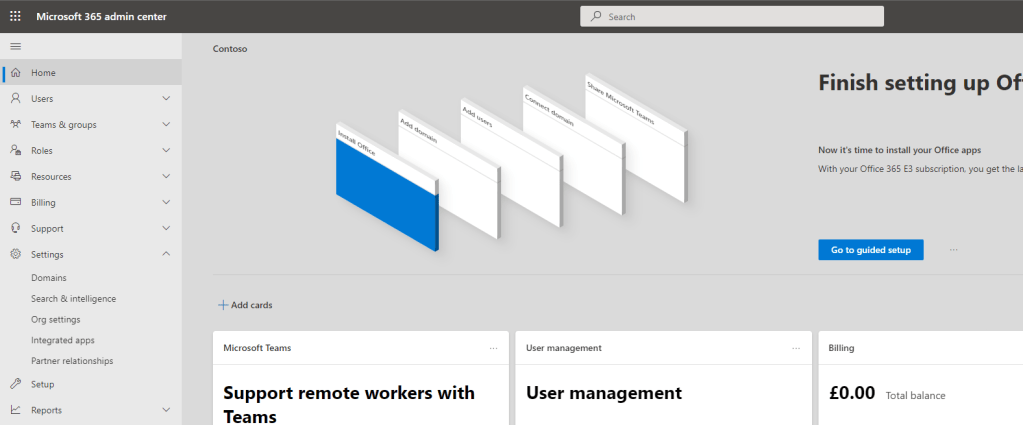Click the Home house icon
Screen dimensions: 1023x425
pyautogui.click(x=15, y=73)
